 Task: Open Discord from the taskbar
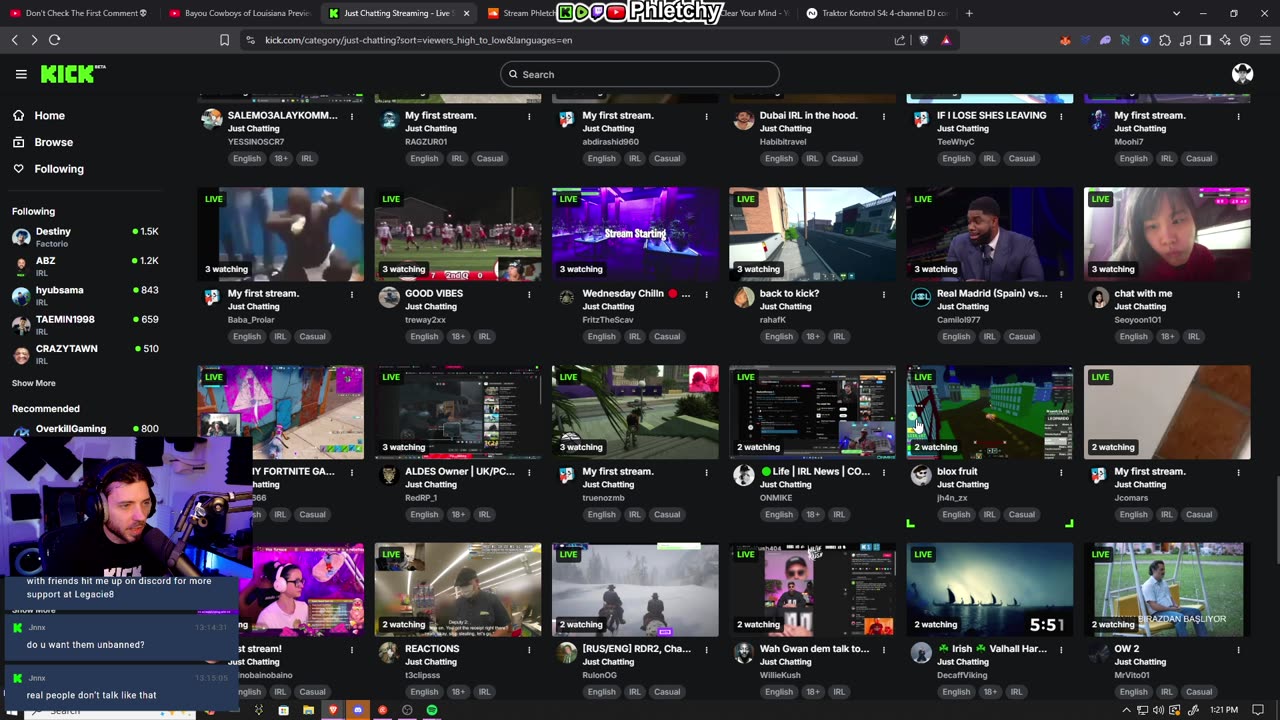coord(357,710)
